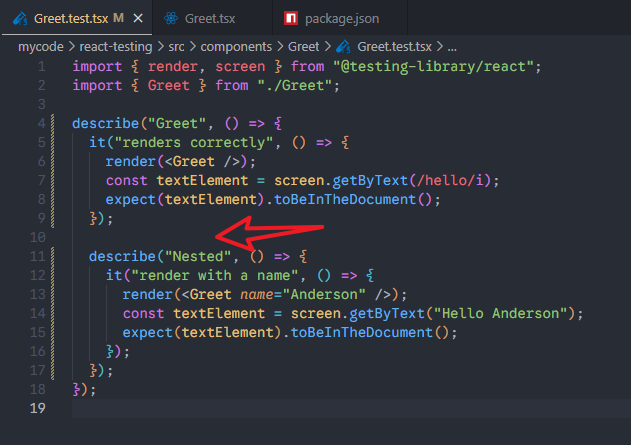The width and height of the screenshot is (631, 445).
Task: Click line number 10 in the gutter
Action: [38, 237]
